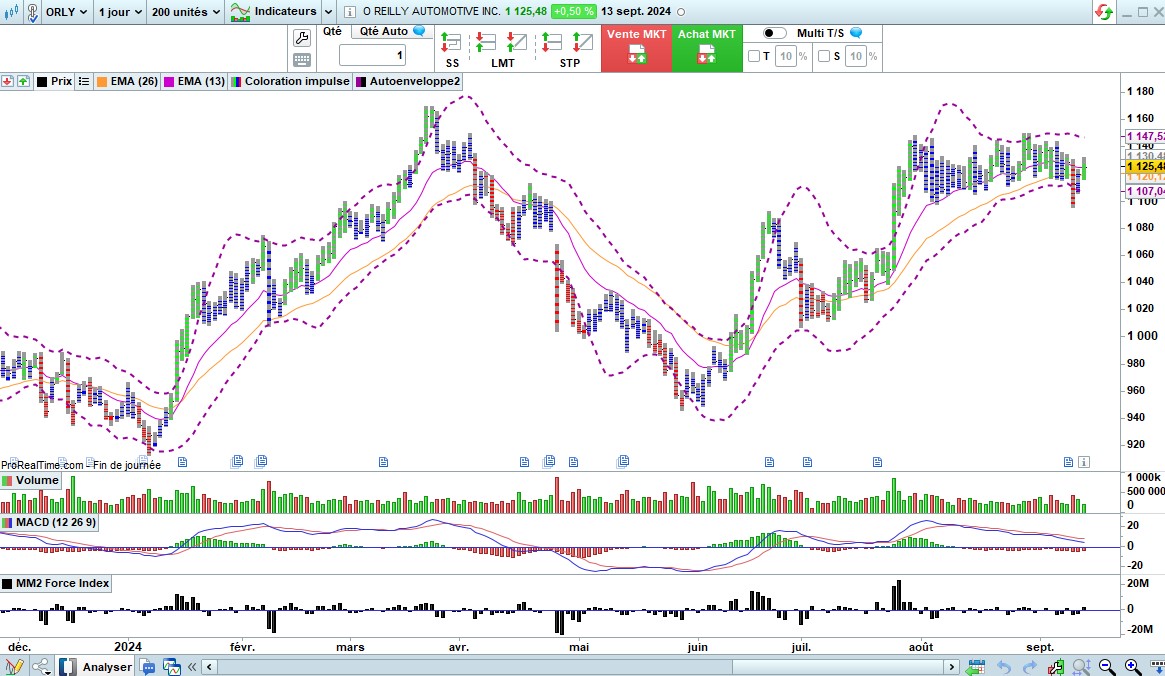
Task: Open trading settings with the wrench icon
Action: pos(302,38)
